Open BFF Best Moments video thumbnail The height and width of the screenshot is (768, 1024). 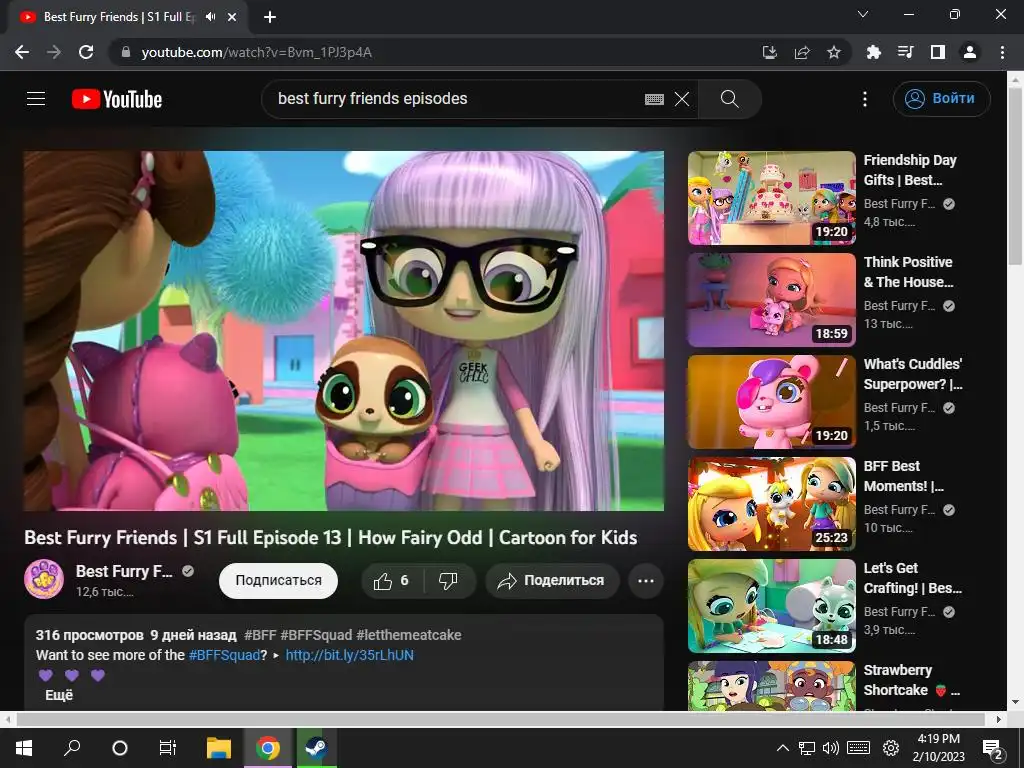[x=771, y=504]
